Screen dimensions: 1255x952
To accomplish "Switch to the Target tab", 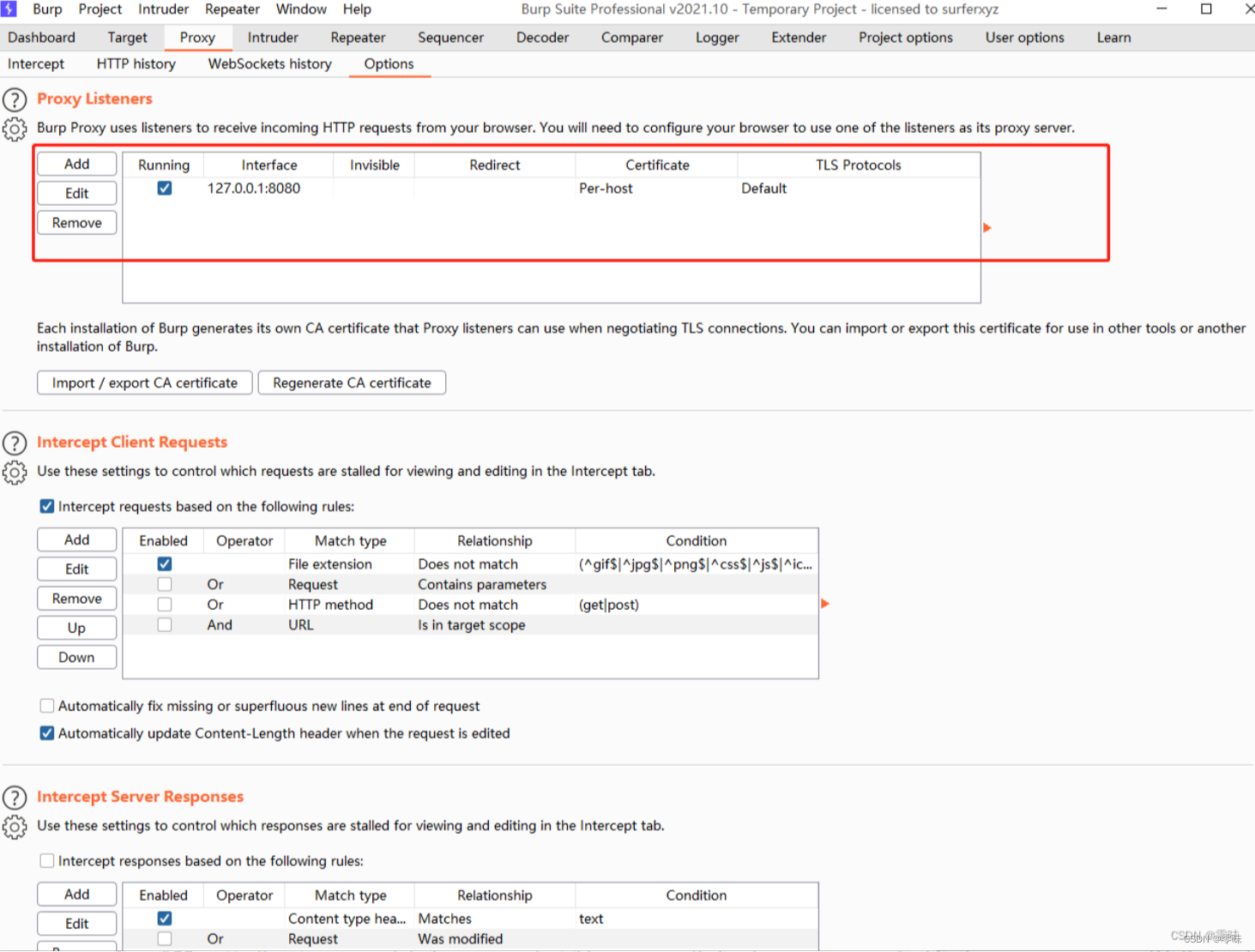I will click(x=127, y=38).
